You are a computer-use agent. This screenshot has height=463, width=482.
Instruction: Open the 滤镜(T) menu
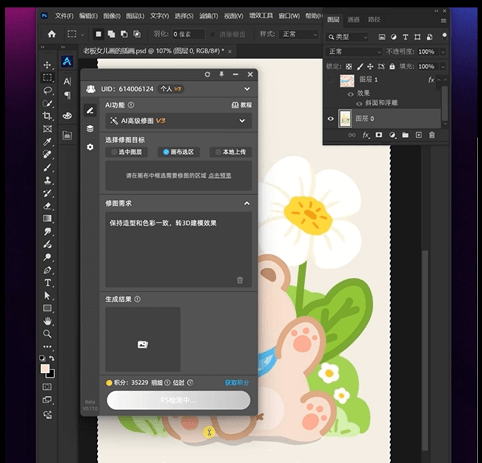click(x=208, y=16)
